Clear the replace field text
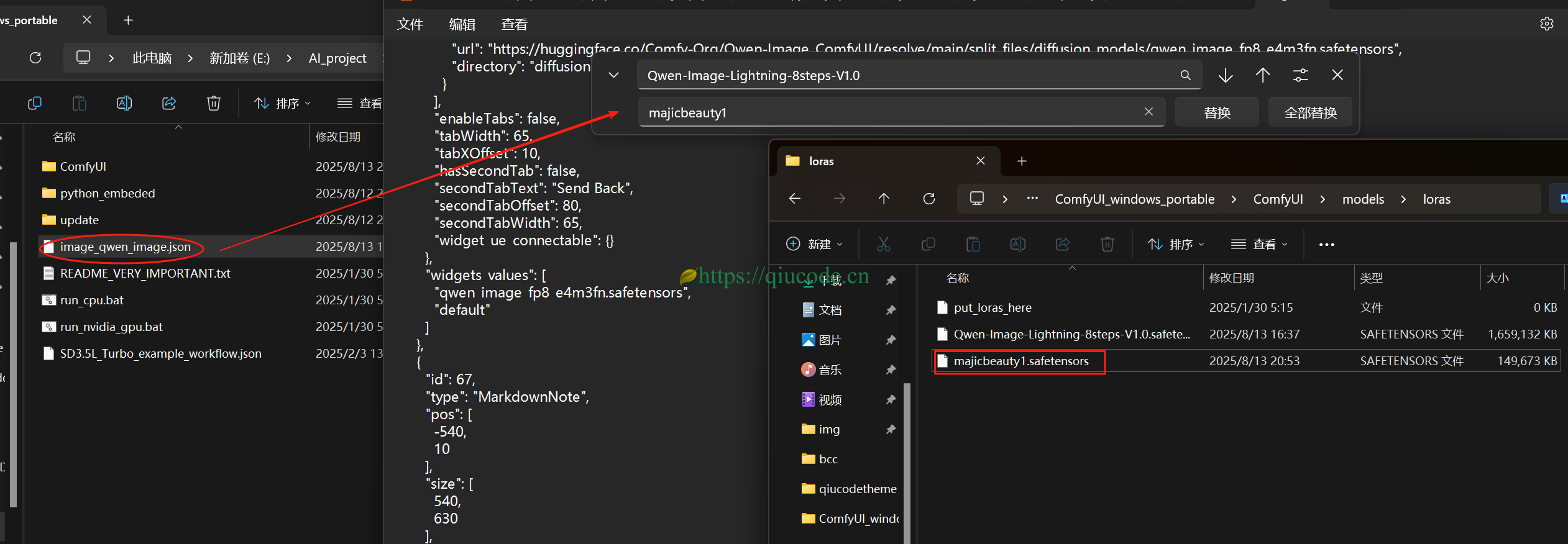This screenshot has height=544, width=1568. coord(1148,112)
